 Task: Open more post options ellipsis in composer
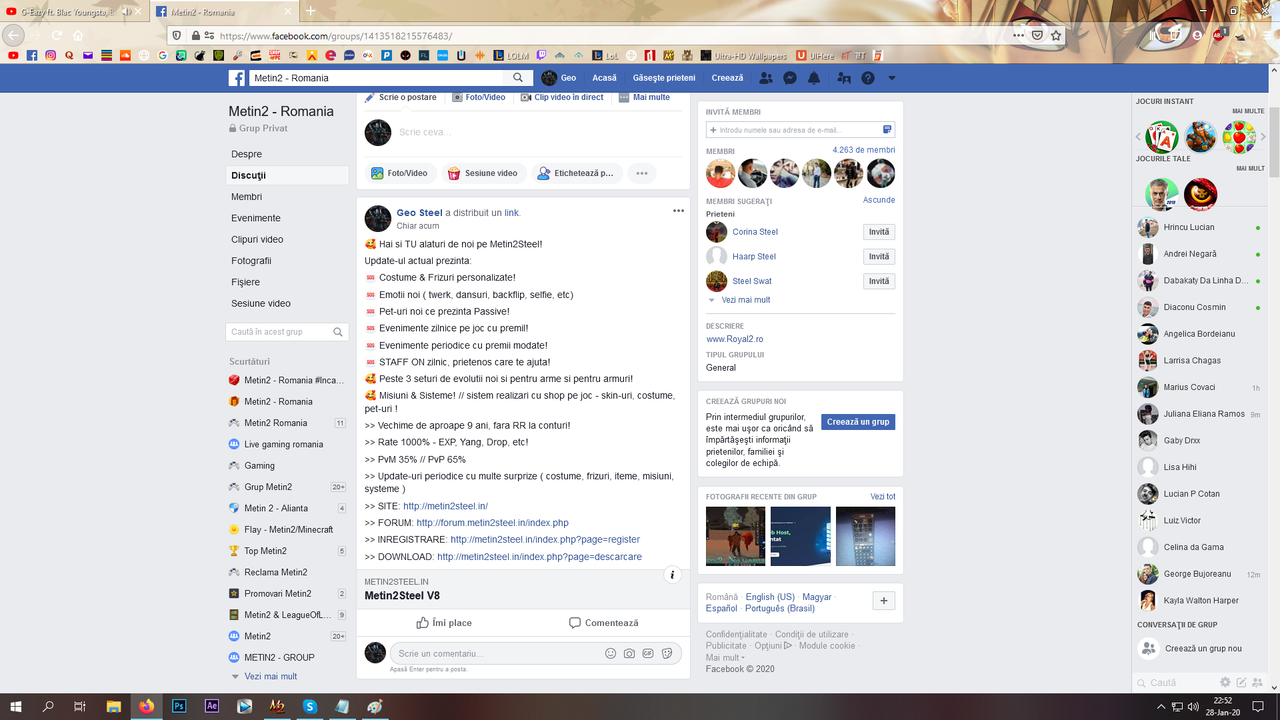point(642,173)
